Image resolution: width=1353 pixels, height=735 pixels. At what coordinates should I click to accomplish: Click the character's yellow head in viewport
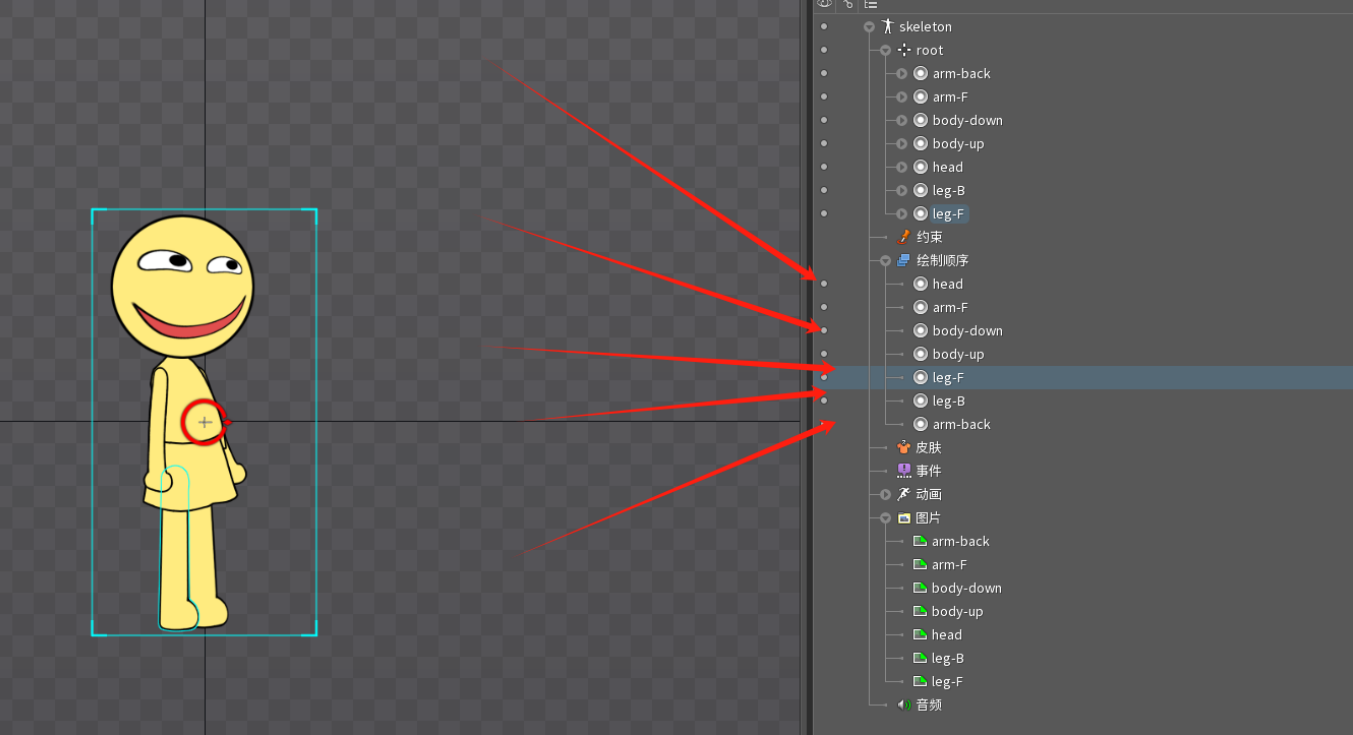(182, 286)
